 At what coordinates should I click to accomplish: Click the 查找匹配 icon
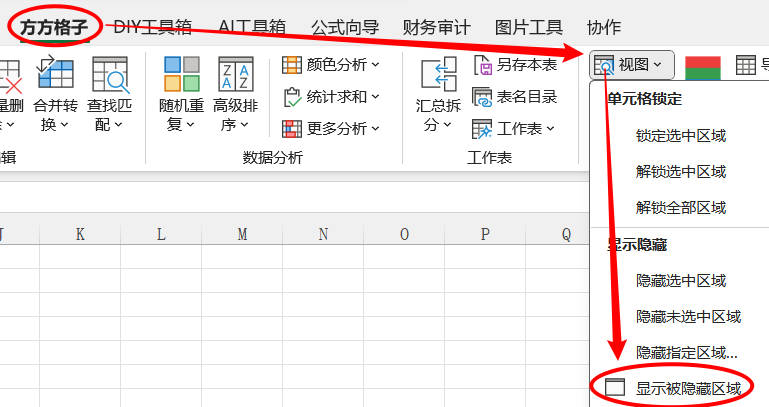click(x=109, y=74)
